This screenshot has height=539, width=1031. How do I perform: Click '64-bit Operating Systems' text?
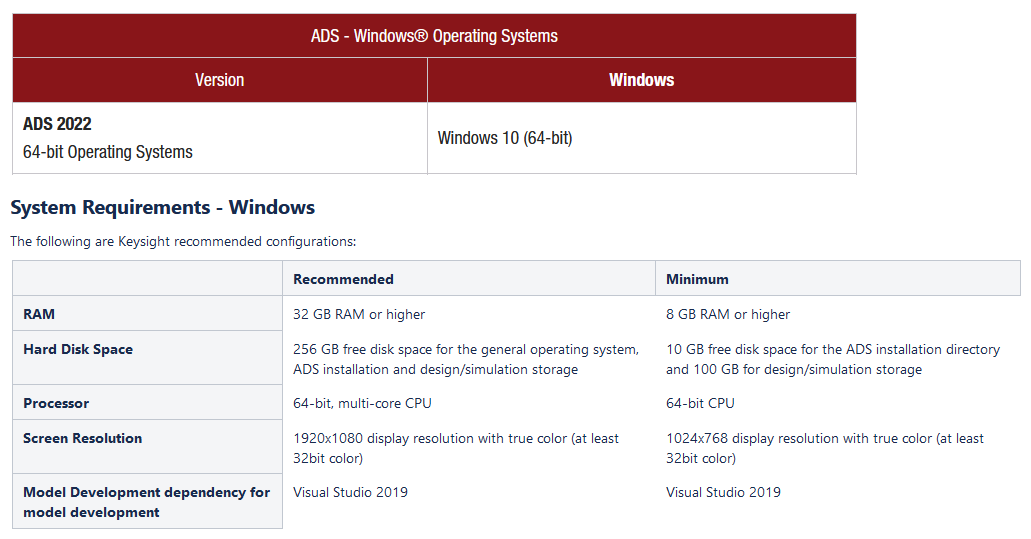108,152
